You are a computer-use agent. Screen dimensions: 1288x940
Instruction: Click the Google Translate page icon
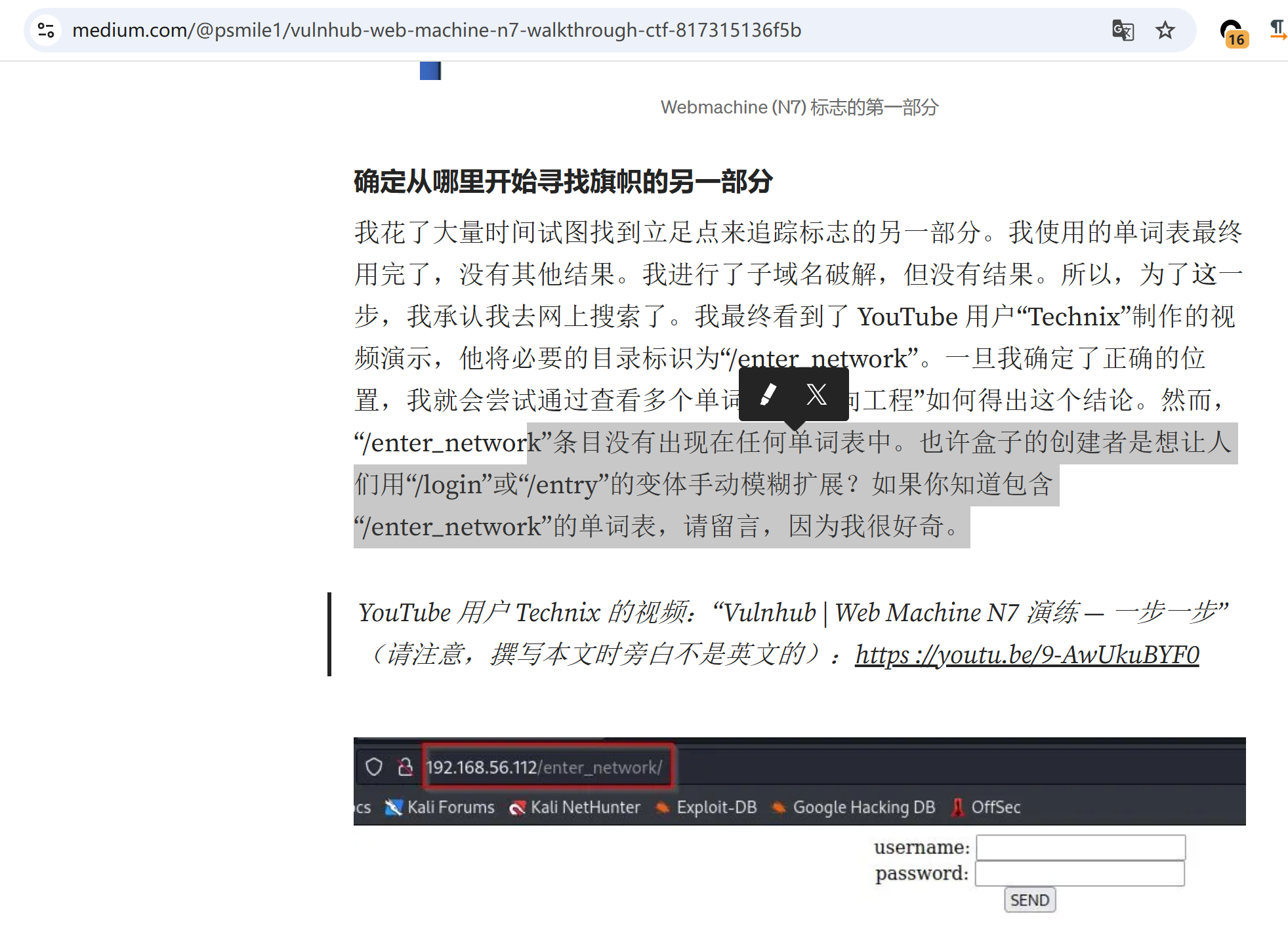point(1123,30)
